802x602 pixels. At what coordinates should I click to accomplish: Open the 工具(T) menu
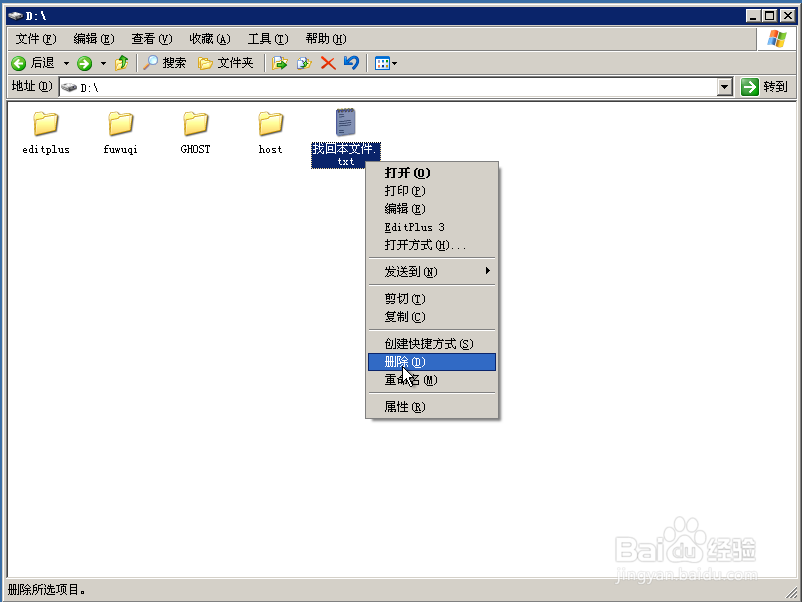[268, 39]
